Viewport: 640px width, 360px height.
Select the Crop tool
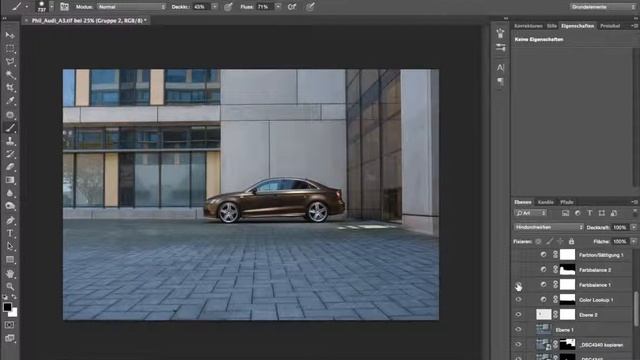10,87
